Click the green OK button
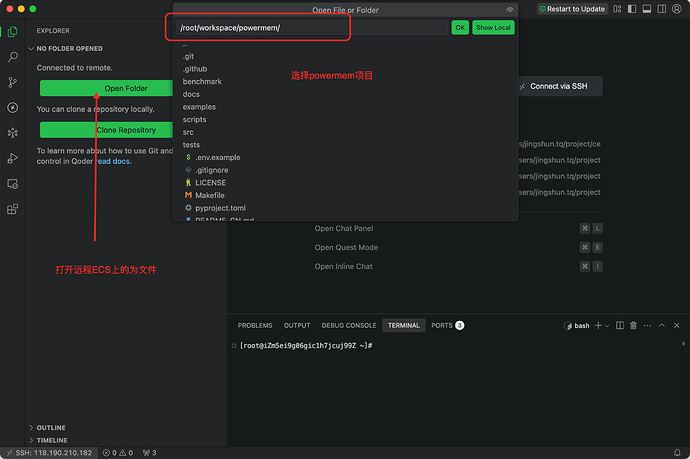This screenshot has height=459, width=690. 460,27
